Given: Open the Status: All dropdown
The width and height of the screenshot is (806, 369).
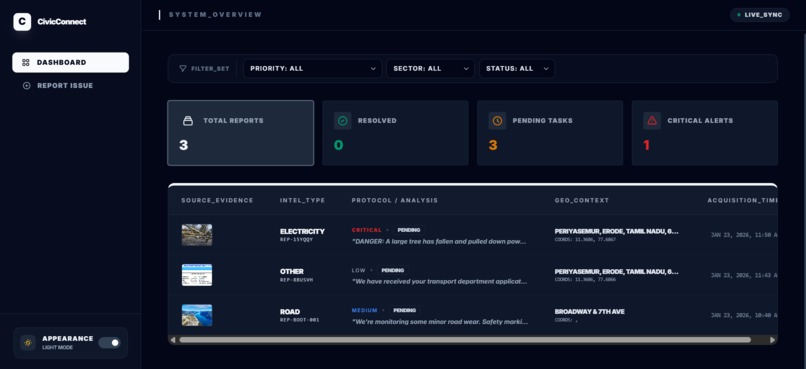Looking at the screenshot, I should click(x=517, y=68).
